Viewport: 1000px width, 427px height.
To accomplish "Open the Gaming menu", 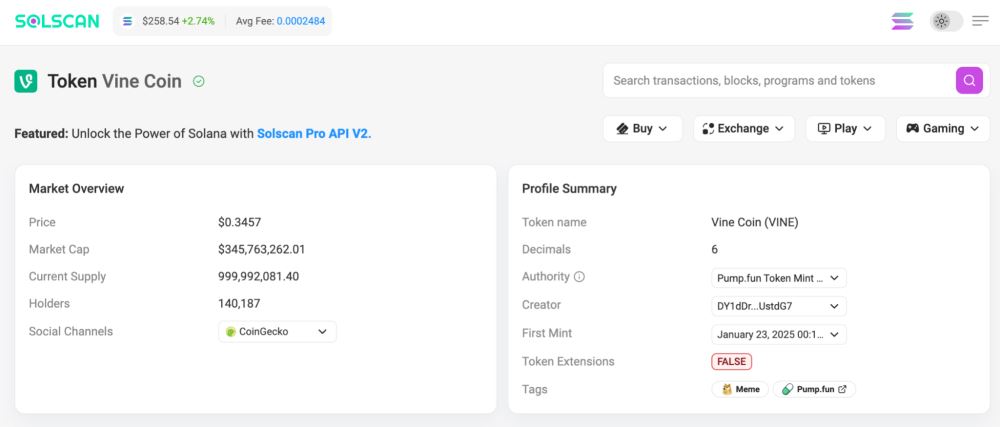I will coord(943,129).
